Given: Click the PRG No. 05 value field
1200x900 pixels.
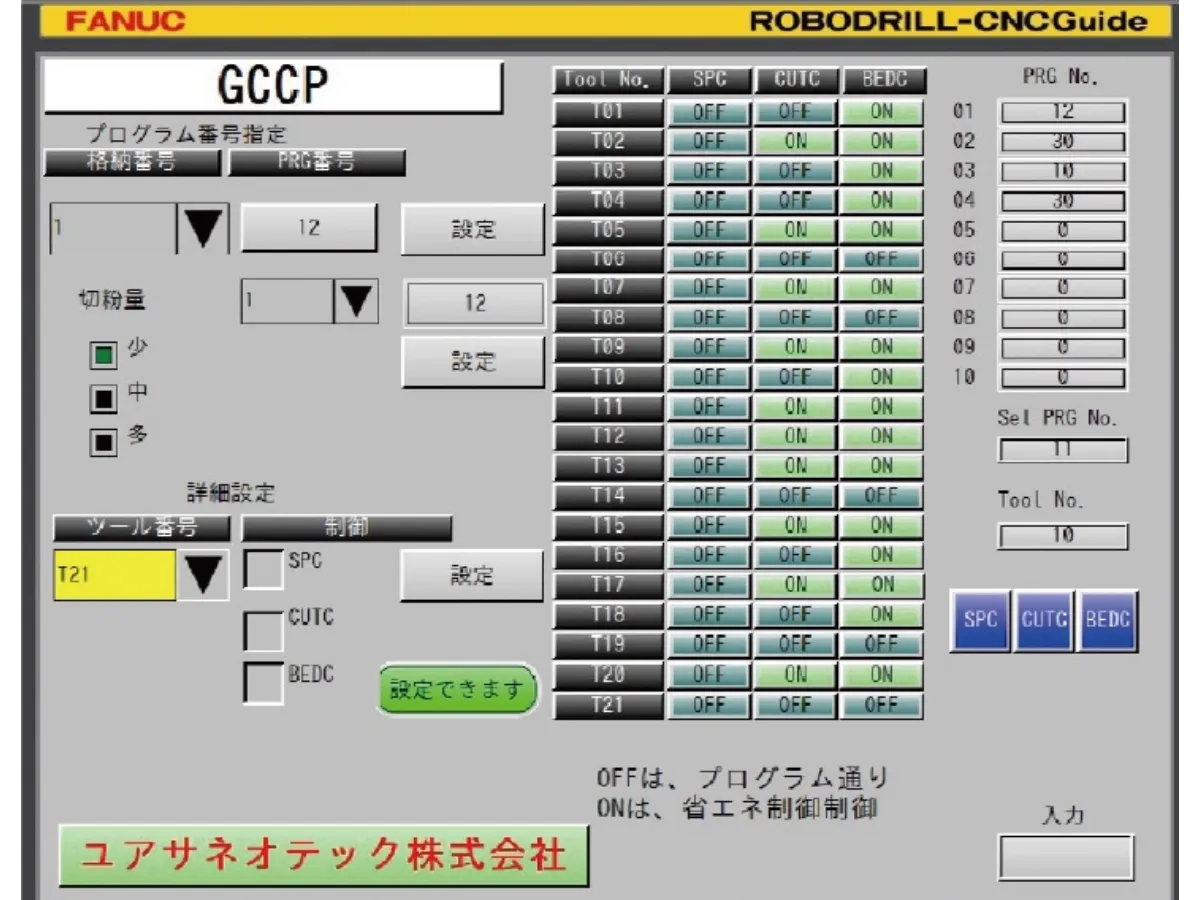Looking at the screenshot, I should pos(1063,230).
